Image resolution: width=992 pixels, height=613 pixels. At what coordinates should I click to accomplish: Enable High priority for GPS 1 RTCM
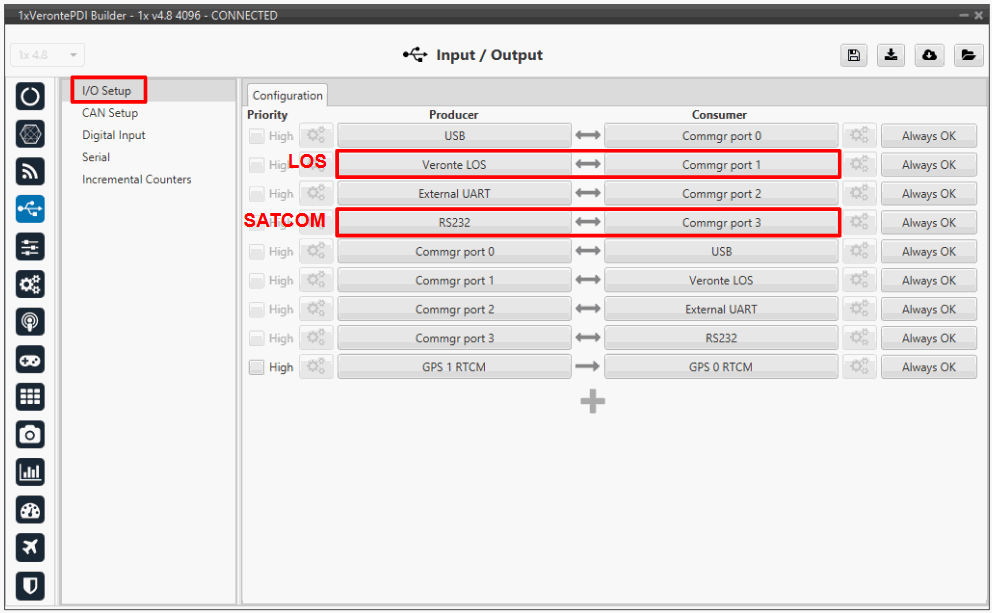257,367
